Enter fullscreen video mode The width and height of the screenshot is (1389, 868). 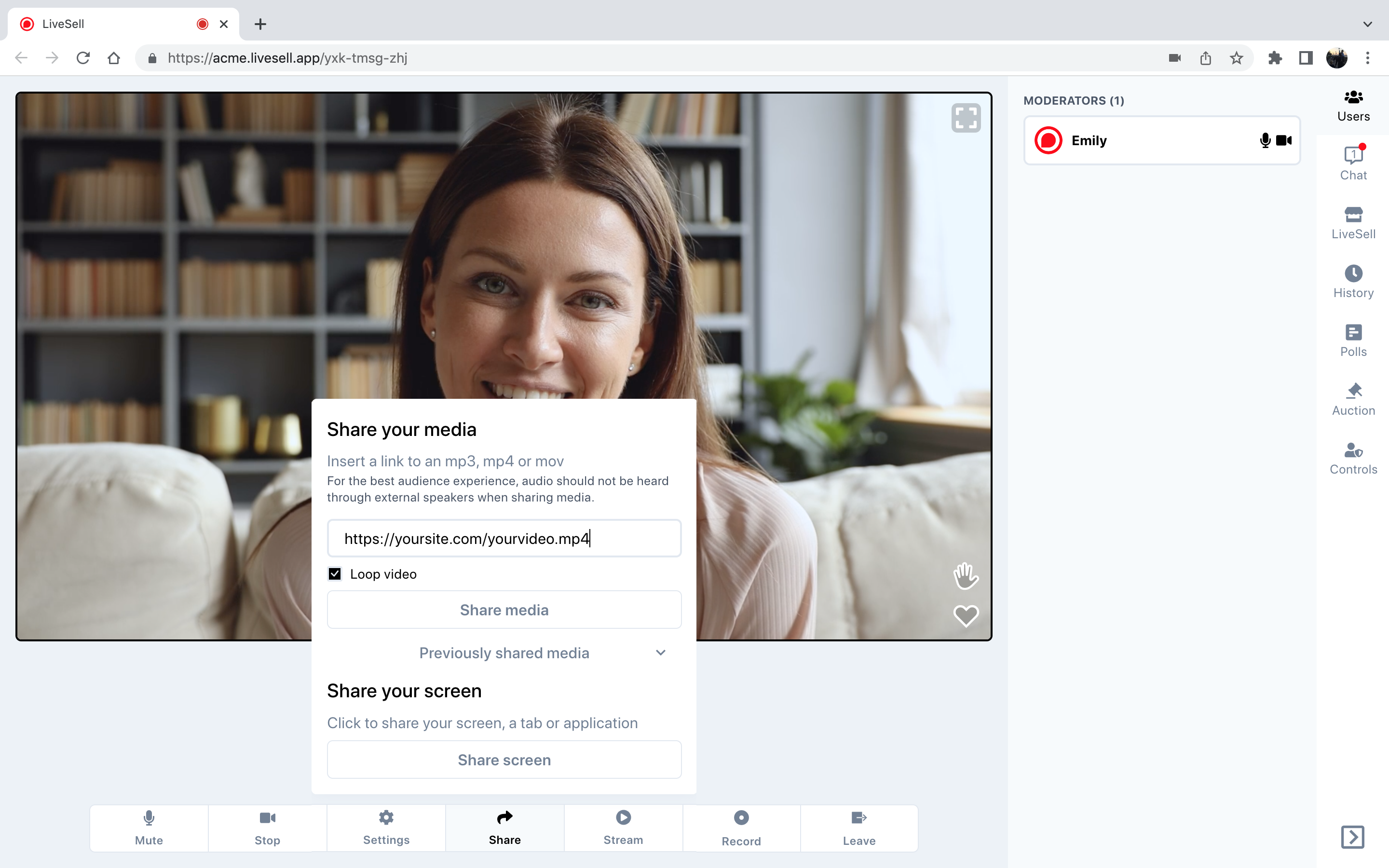[966, 118]
